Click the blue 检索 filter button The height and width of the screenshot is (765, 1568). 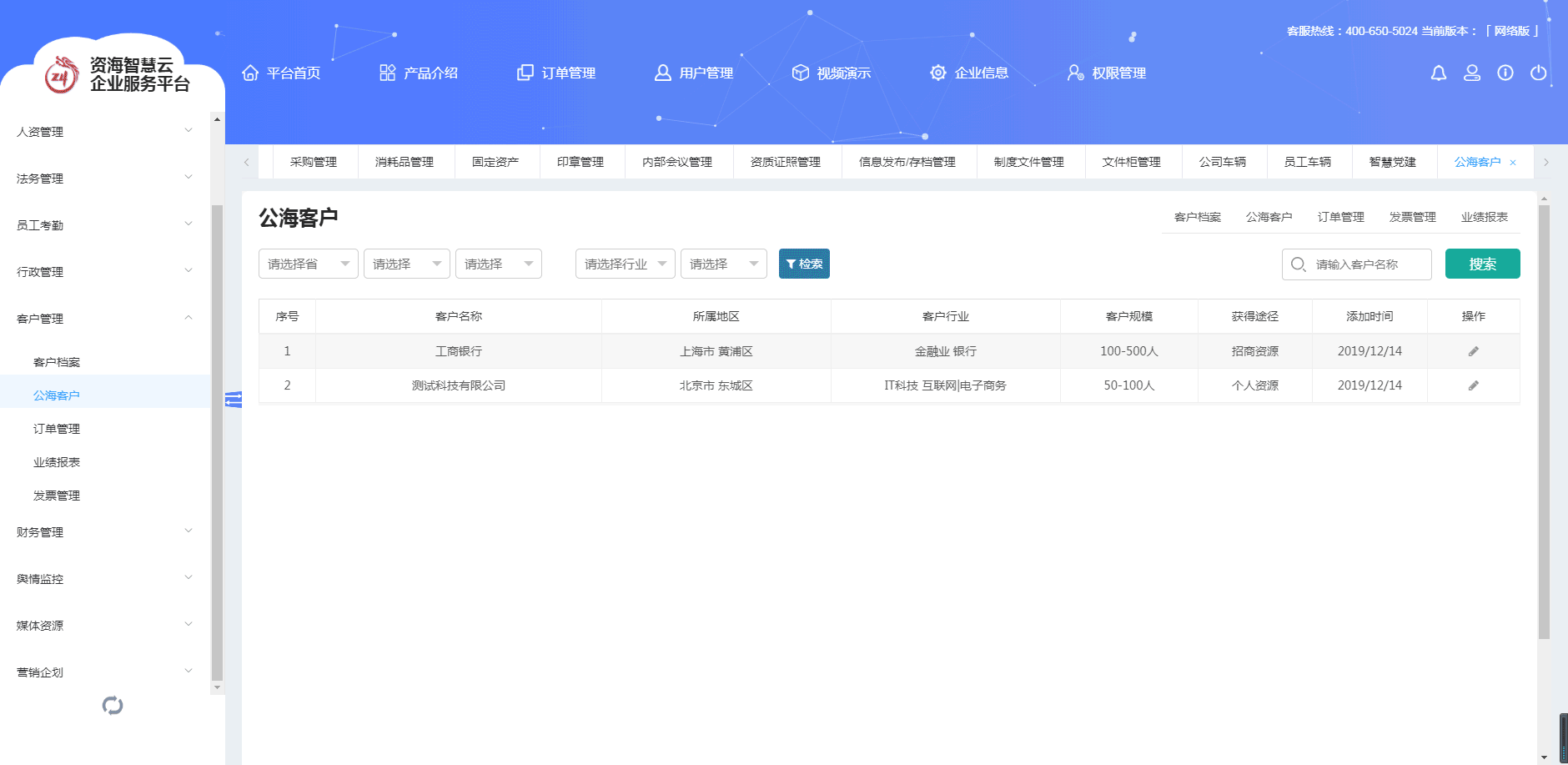[804, 264]
